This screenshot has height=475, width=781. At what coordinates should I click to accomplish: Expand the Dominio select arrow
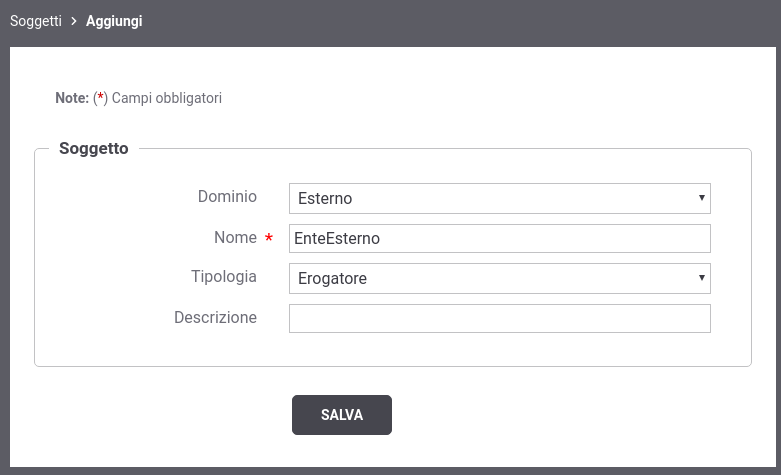point(701,198)
